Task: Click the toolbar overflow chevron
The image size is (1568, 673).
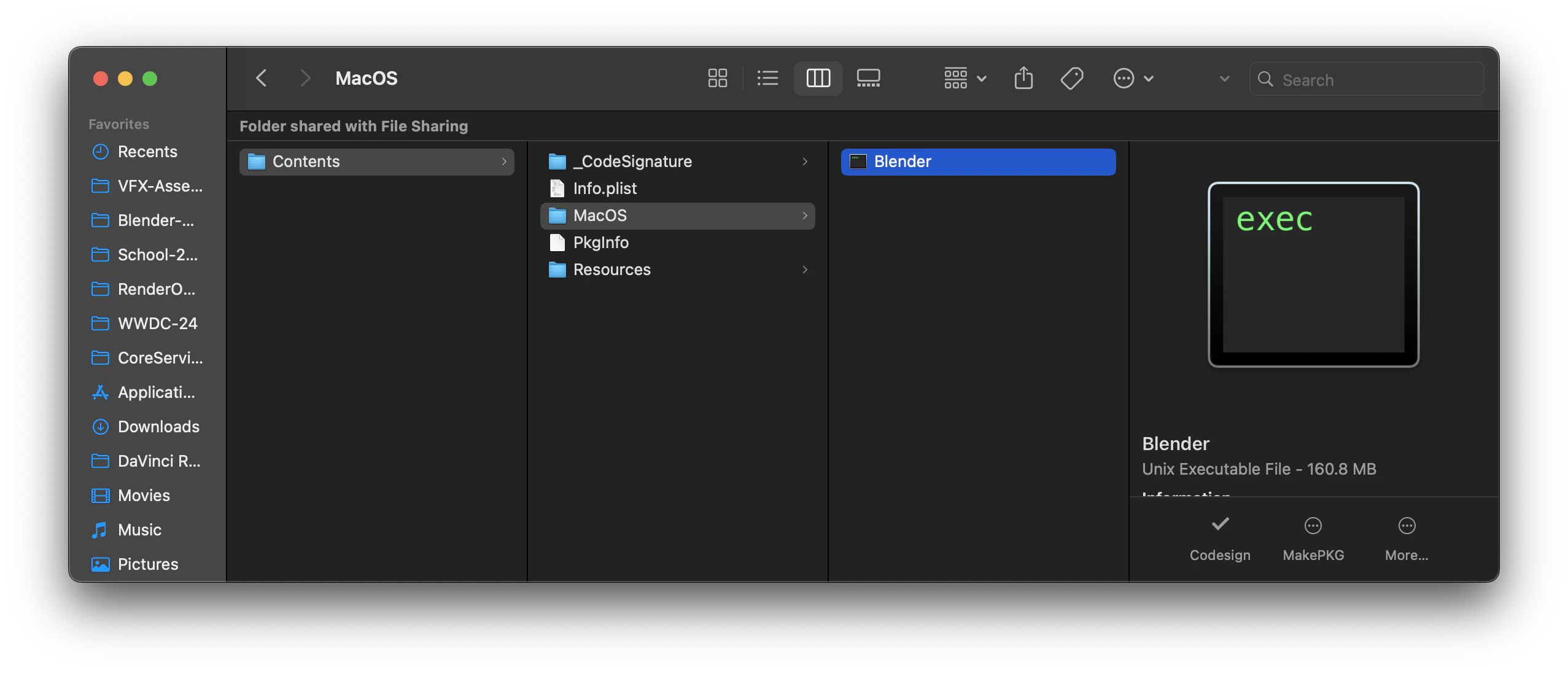Action: (1224, 79)
